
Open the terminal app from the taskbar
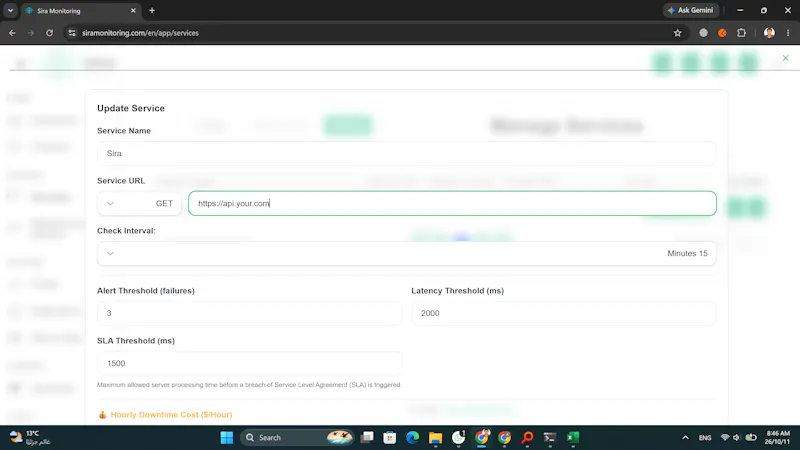549,437
